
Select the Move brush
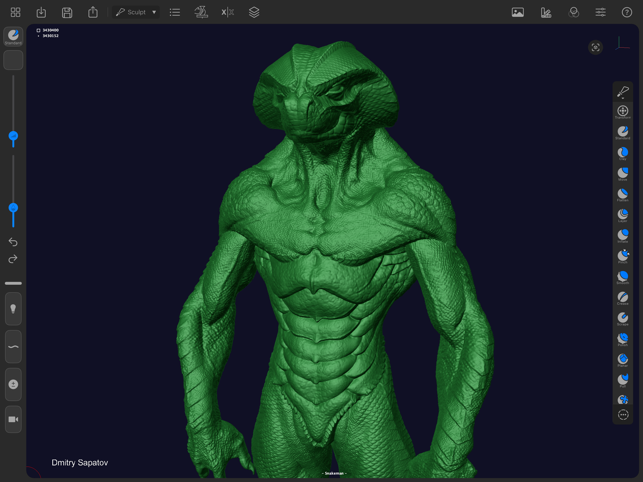point(622,174)
